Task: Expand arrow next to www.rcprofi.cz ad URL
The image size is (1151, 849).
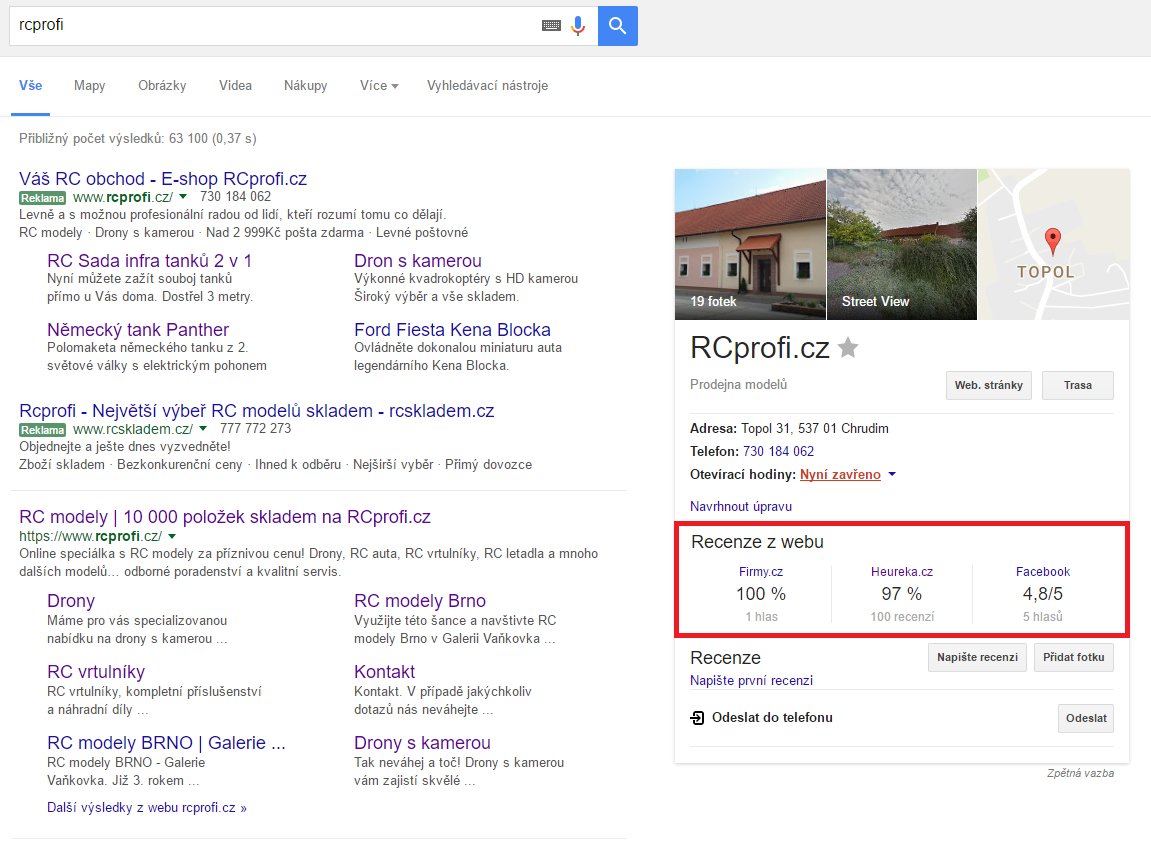Action: (183, 197)
